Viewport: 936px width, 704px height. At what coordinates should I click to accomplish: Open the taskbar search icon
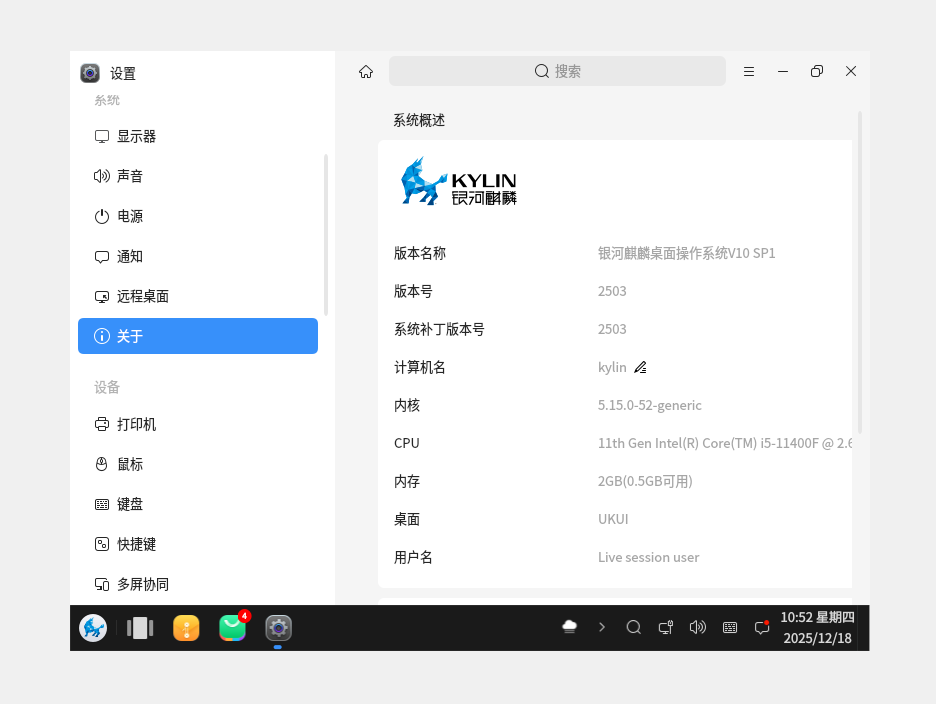(x=633, y=627)
